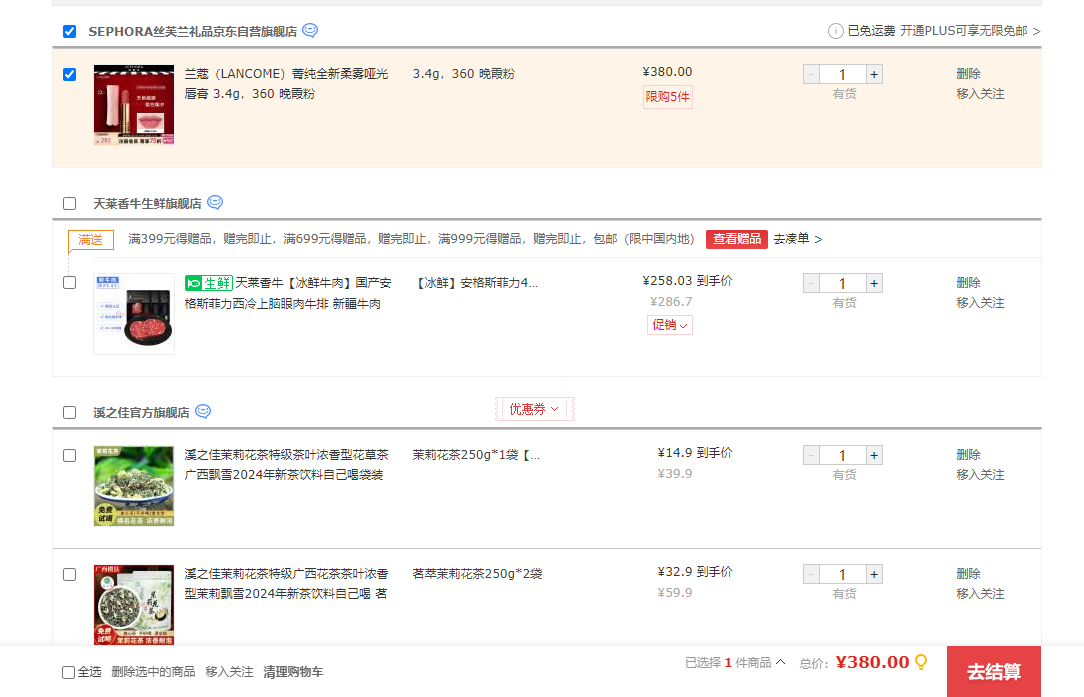Click the 查看赠品 red button
Viewport: 1084px width, 697px height.
pos(736,239)
